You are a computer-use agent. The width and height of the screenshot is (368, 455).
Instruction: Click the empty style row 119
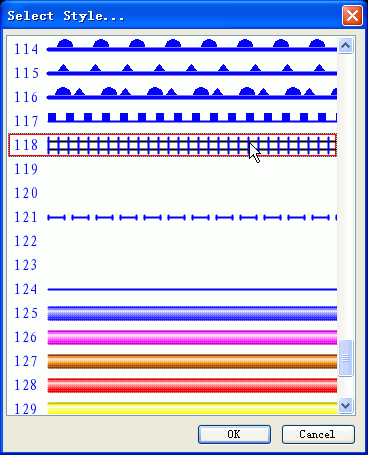(172, 169)
